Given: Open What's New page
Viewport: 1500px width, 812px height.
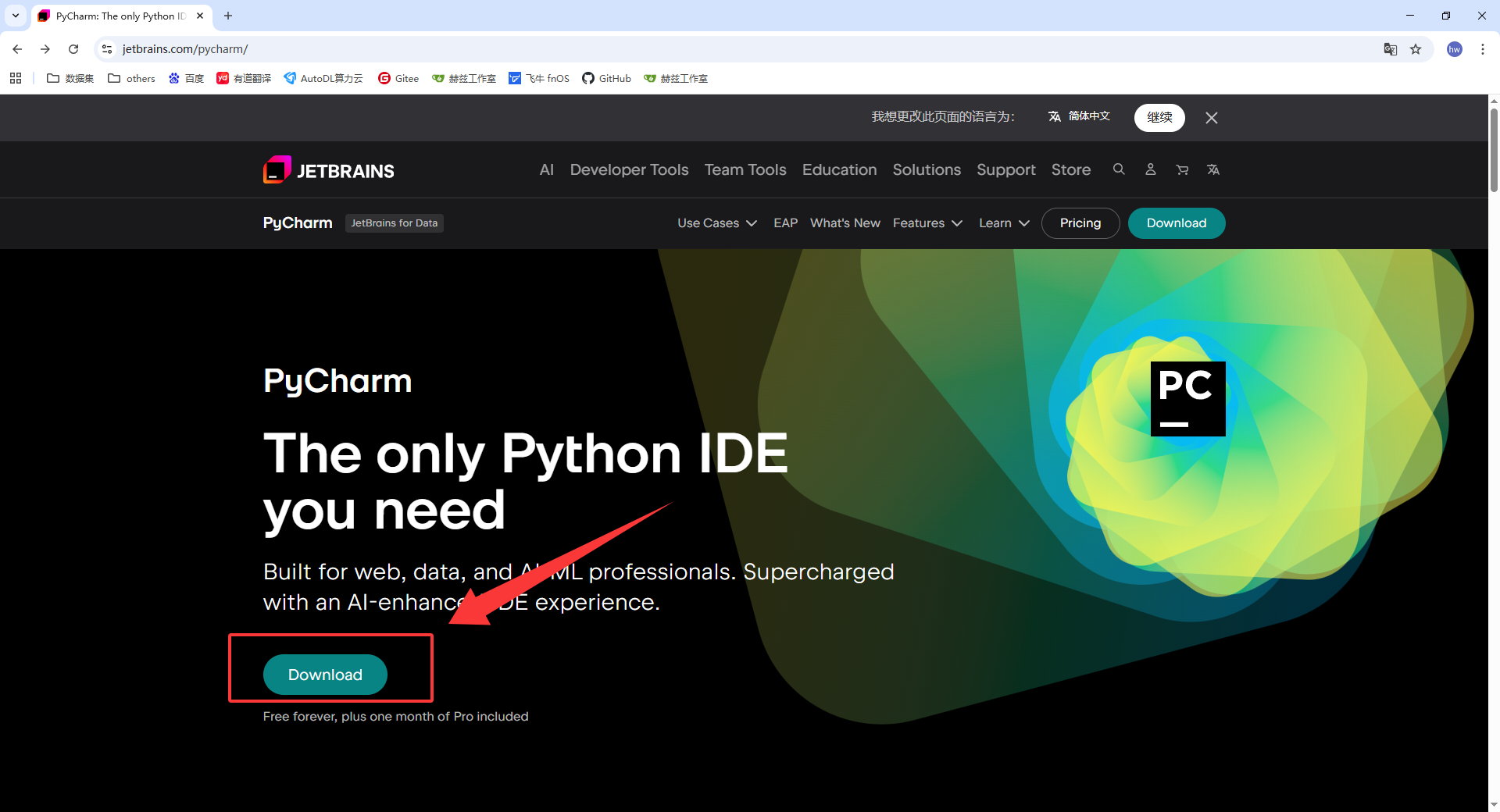Looking at the screenshot, I should point(845,223).
